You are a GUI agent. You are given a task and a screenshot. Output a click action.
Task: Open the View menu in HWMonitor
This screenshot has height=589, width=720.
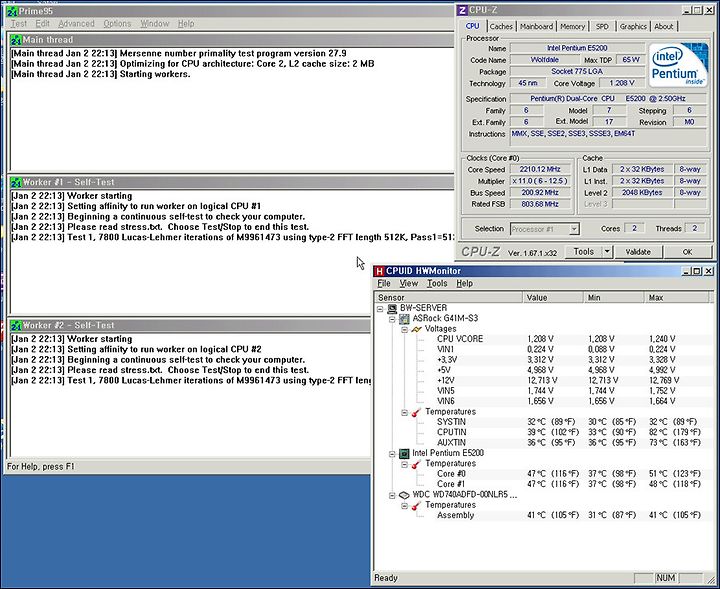click(x=409, y=283)
